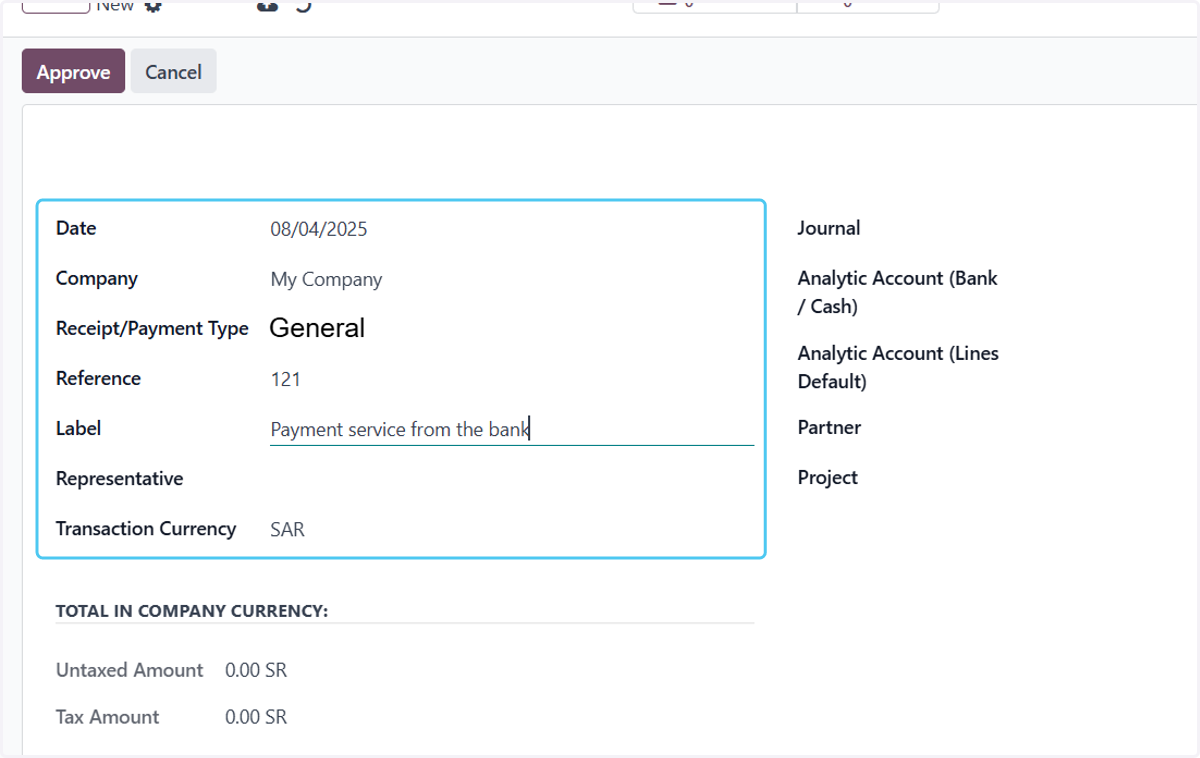The image size is (1200, 758).
Task: Click the Label field caption
Action: click(79, 428)
